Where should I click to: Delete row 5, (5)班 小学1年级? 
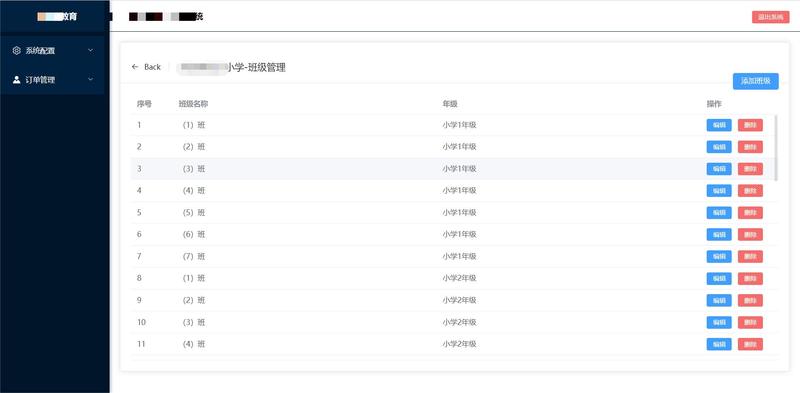[750, 213]
